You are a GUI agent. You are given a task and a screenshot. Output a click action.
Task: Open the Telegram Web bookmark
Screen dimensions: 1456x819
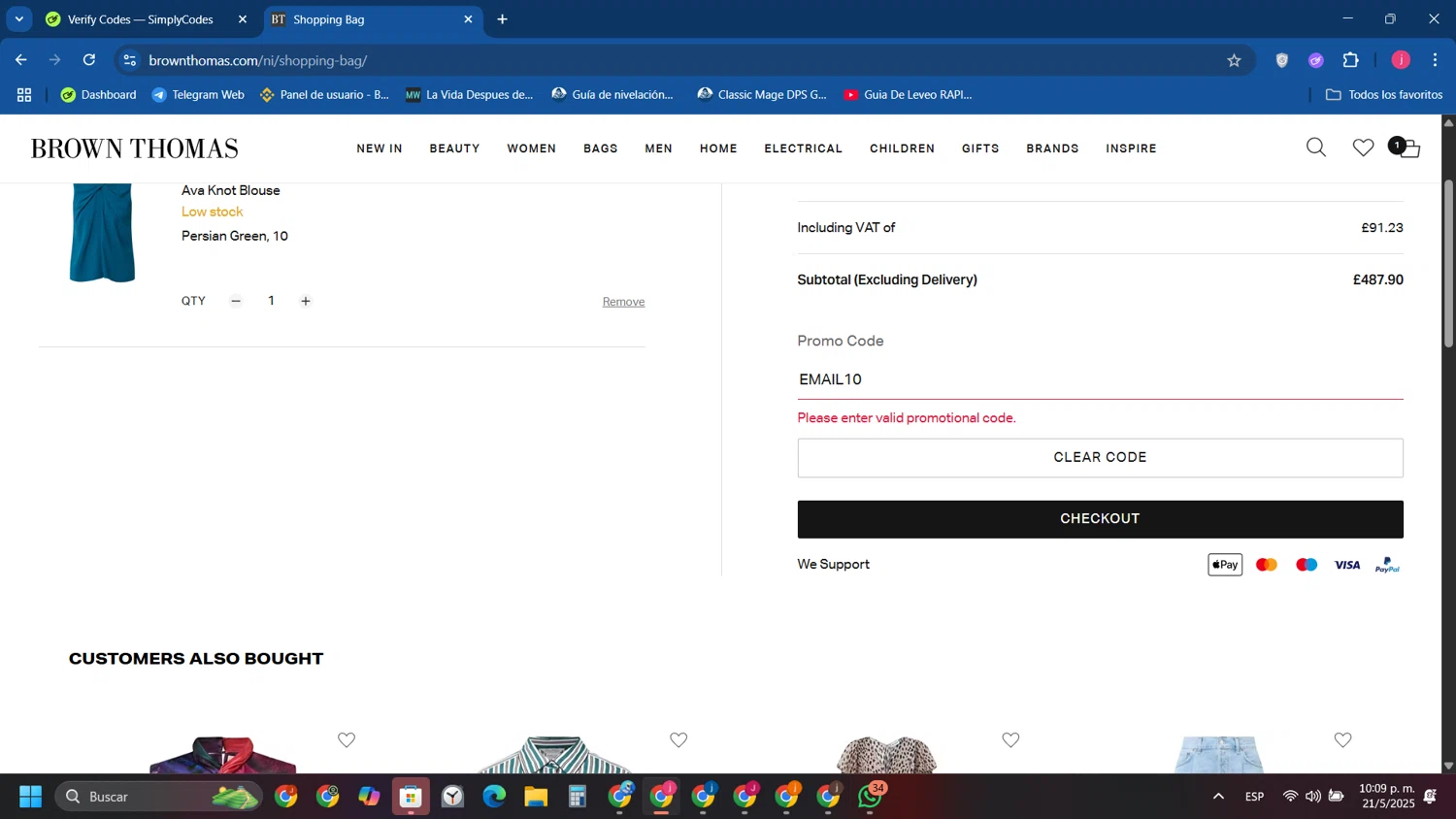[198, 95]
